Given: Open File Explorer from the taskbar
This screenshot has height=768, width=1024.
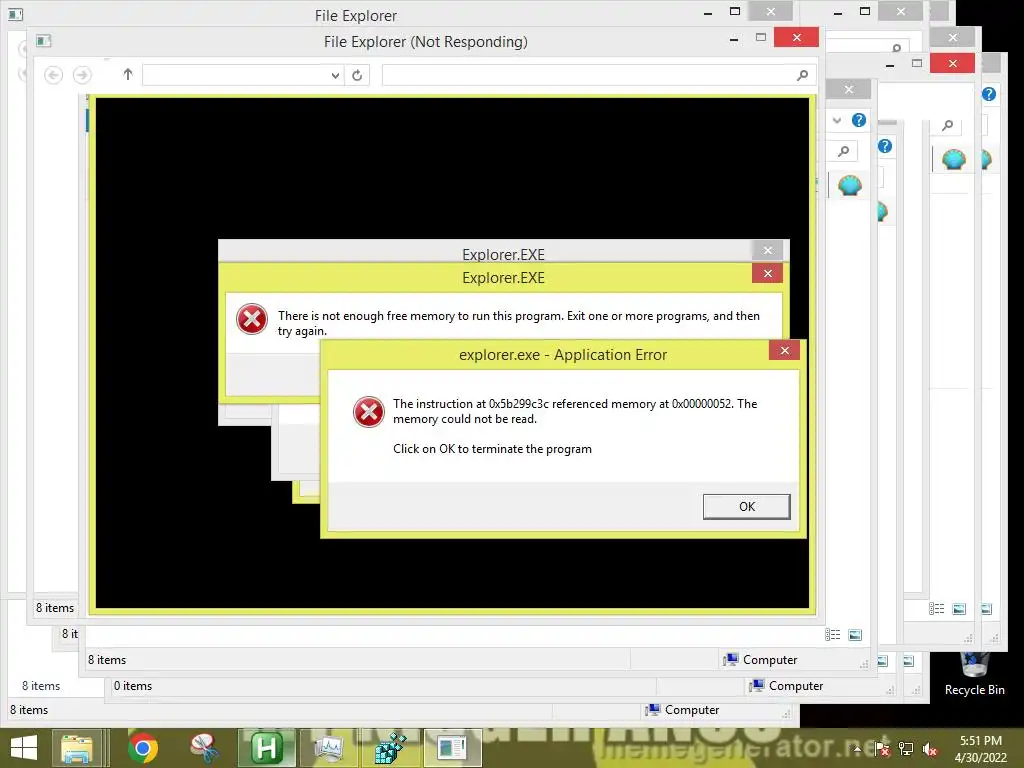Looking at the screenshot, I should click(77, 748).
